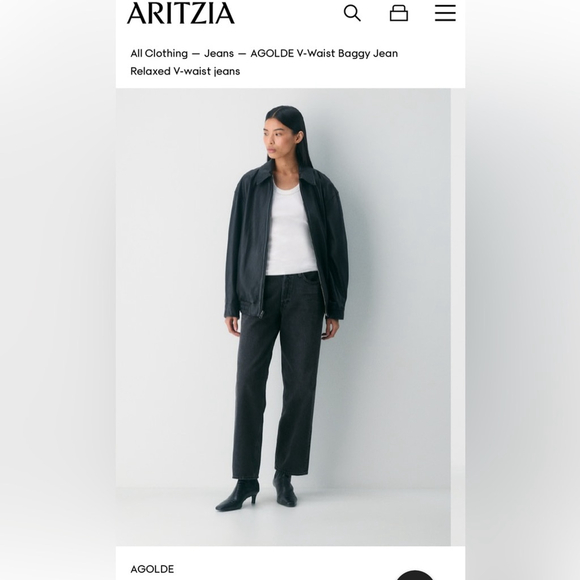Screen dimensions: 580x580
Task: Tap the black circular button at bottom right
Action: [x=415, y=575]
